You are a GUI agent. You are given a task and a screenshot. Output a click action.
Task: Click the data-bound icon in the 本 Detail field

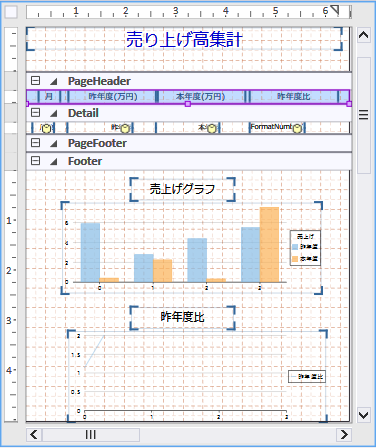tap(212, 128)
